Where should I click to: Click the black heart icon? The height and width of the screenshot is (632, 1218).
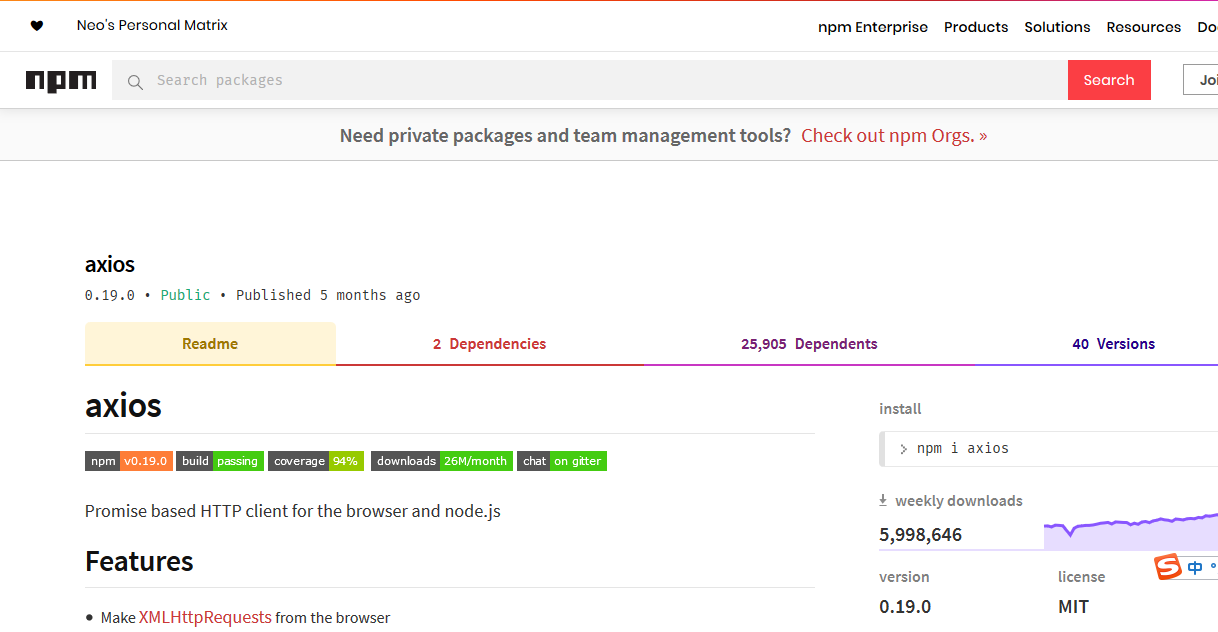pos(37,26)
